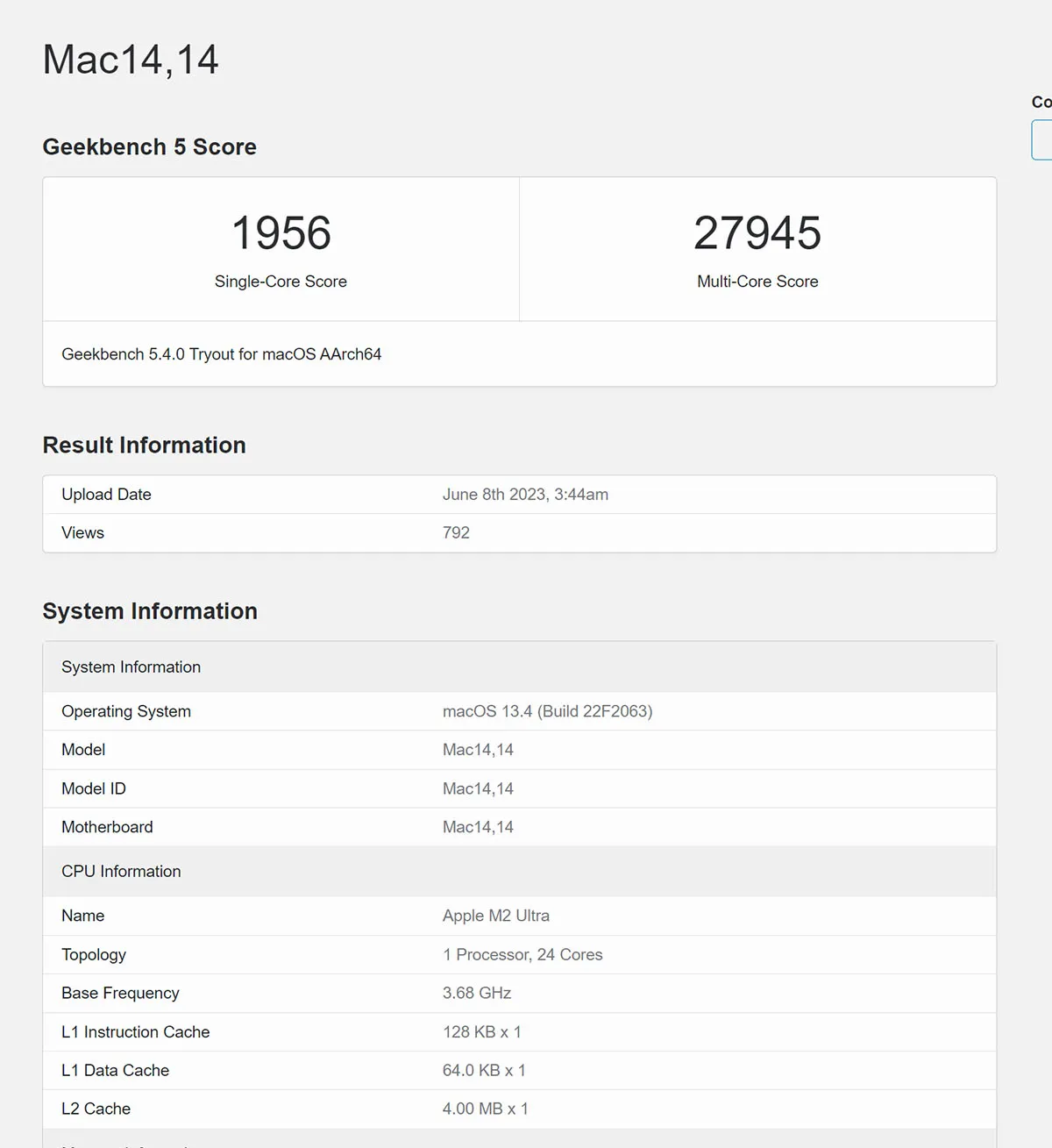Click the Upload Date row label
1052x1148 pixels.
click(x=106, y=495)
